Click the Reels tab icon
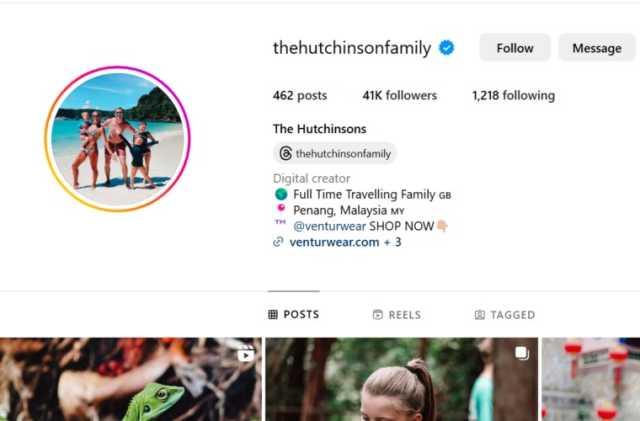This screenshot has height=421, width=640. coord(378,314)
